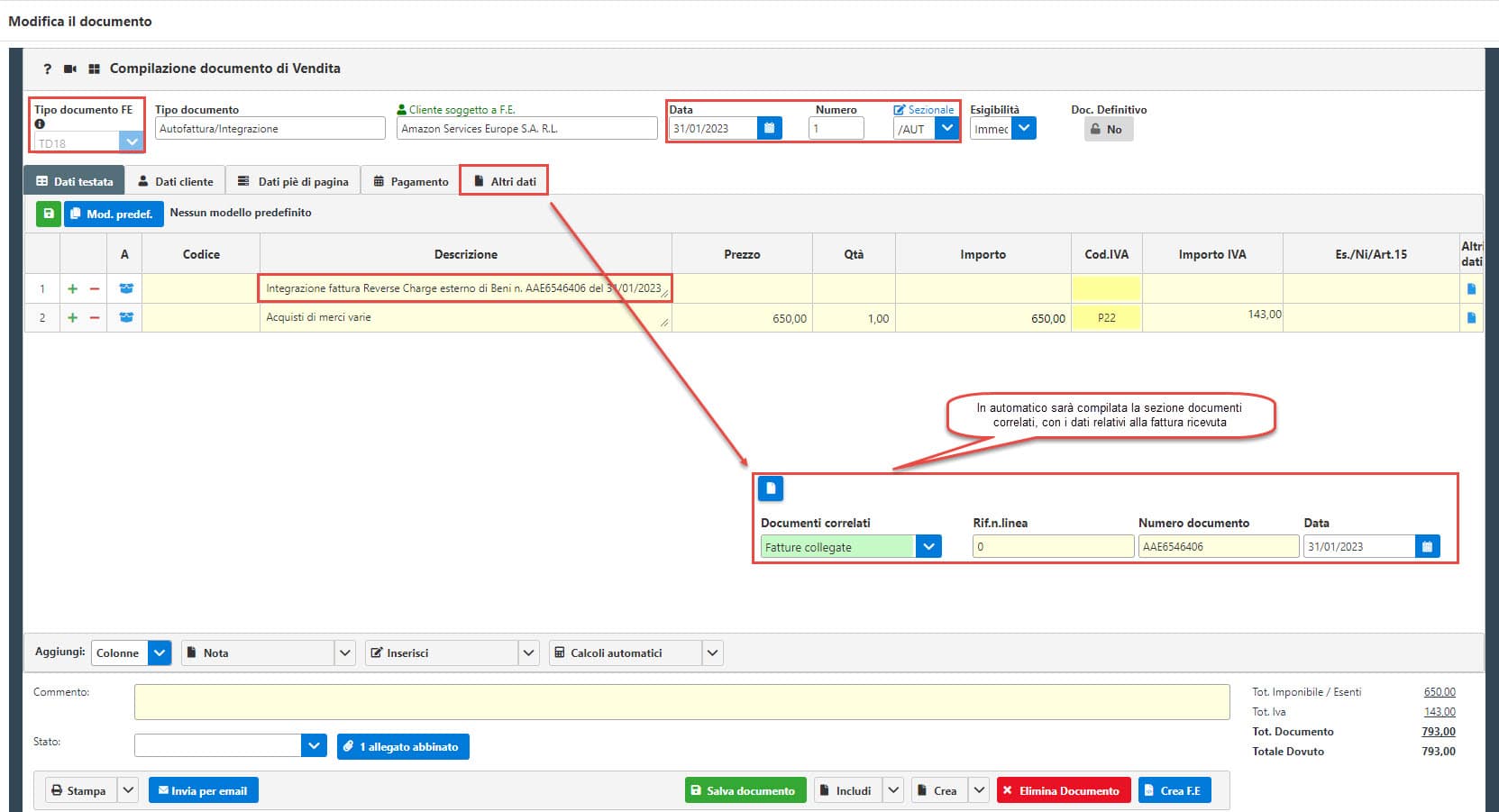Expand the Inserisci dropdown
This screenshot has width=1499, height=812.
tap(529, 652)
